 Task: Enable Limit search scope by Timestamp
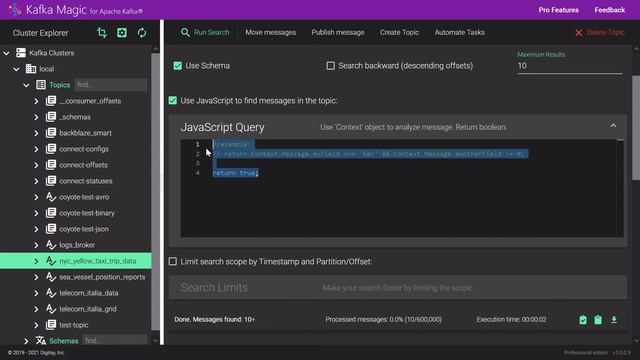(173, 261)
